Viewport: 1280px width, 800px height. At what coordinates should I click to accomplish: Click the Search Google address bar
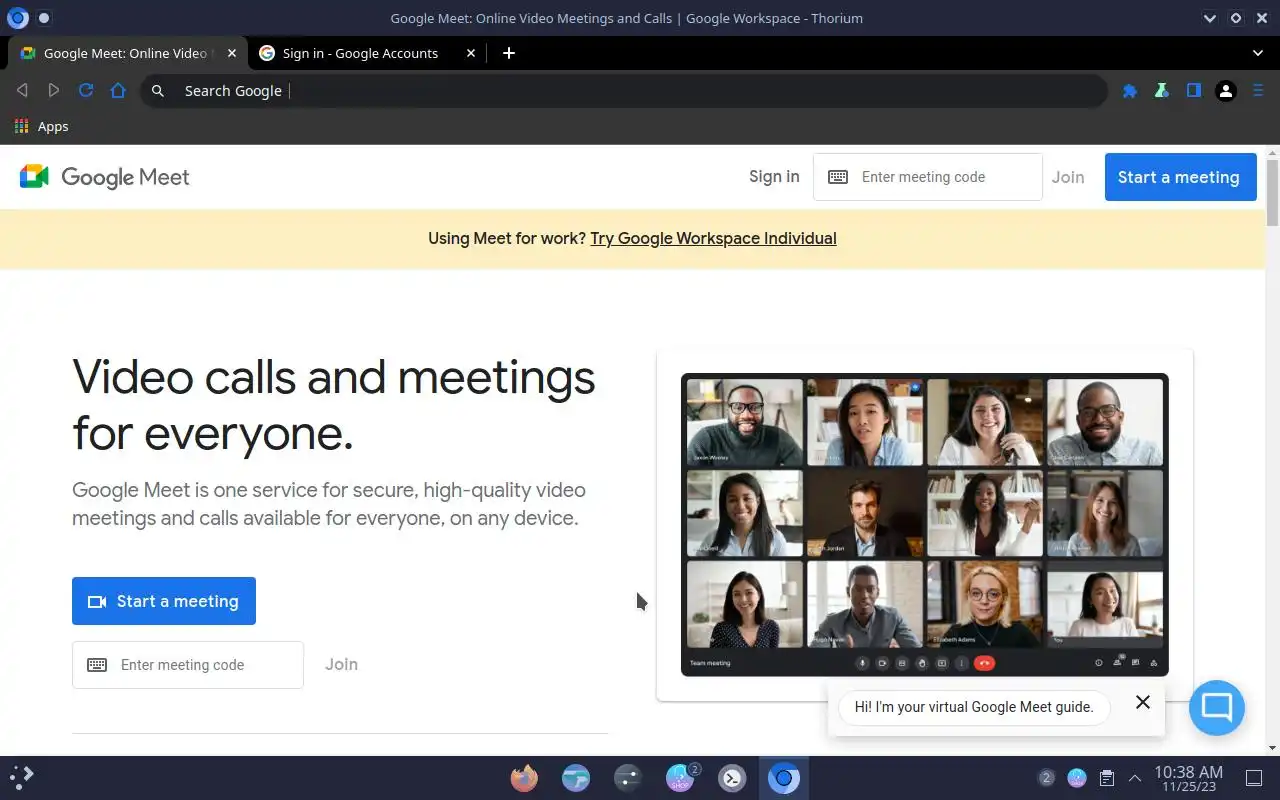tap(623, 91)
